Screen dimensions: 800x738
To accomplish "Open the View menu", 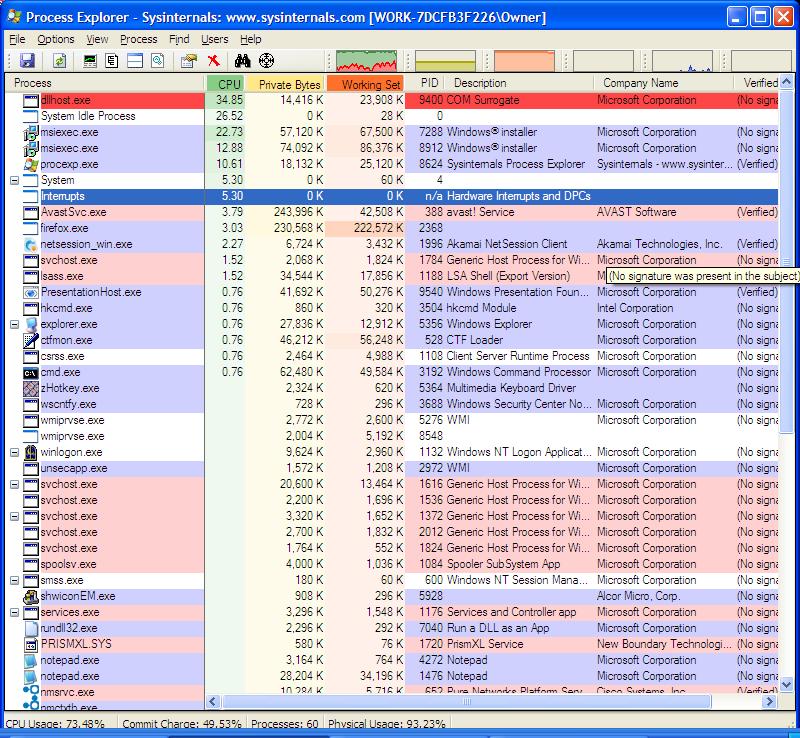I will coord(97,39).
